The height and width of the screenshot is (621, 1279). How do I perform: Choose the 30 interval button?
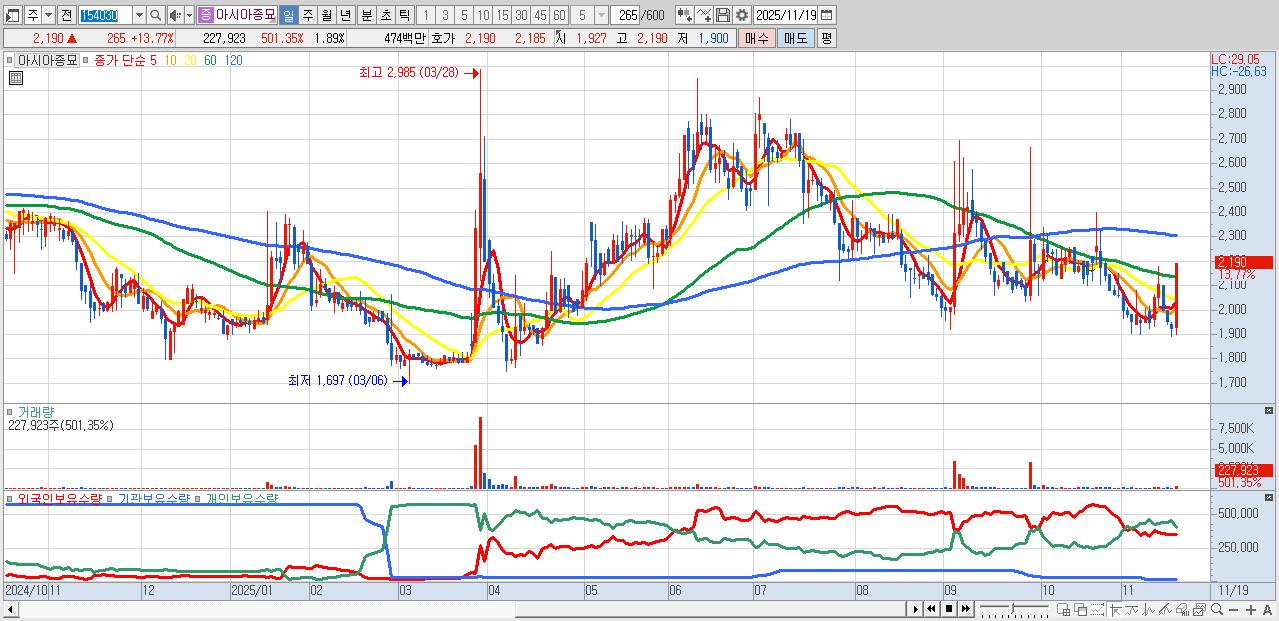(x=521, y=16)
